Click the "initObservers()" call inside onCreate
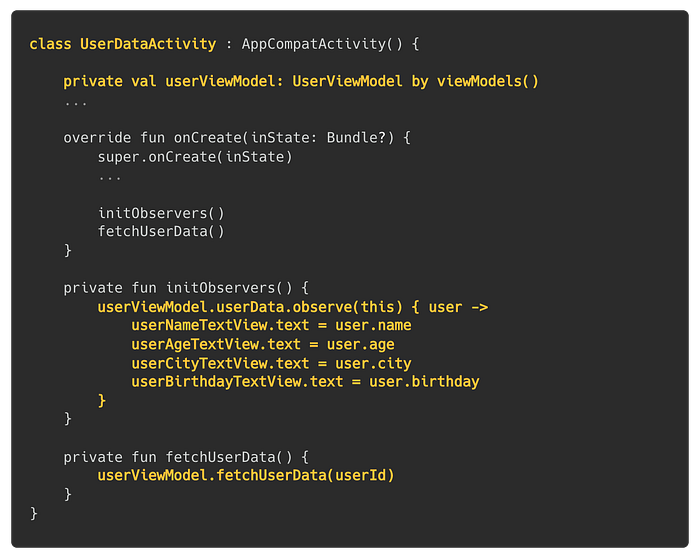Viewport: 700px width, 558px height. [161, 213]
